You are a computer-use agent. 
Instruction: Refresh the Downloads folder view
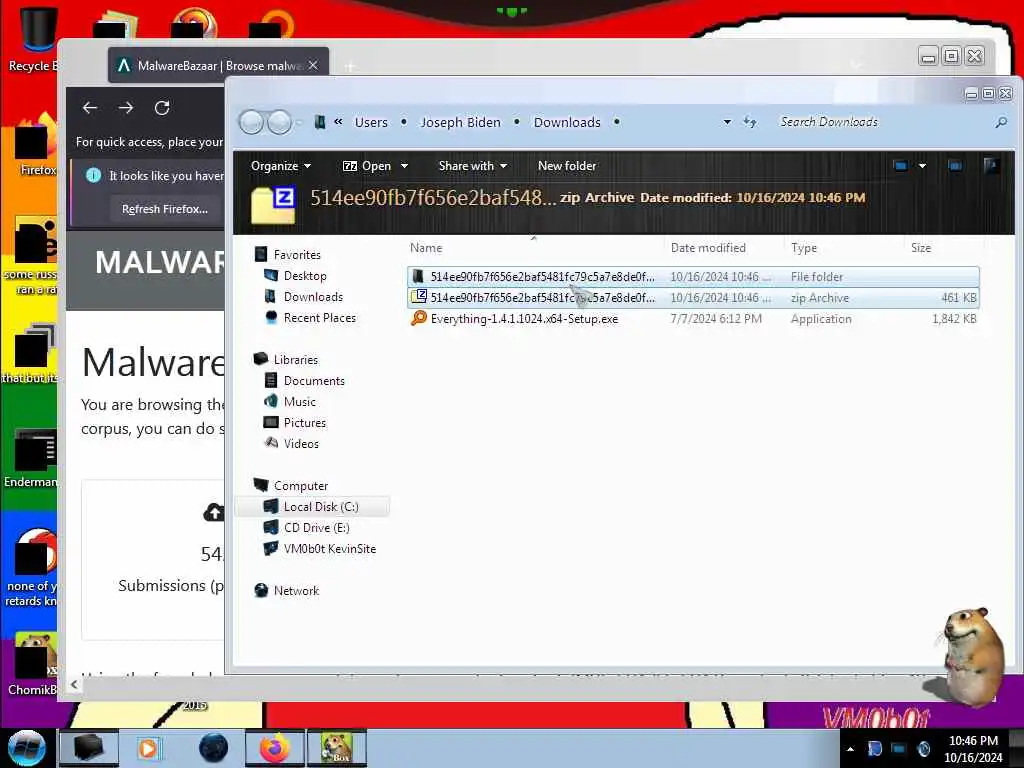pyautogui.click(x=750, y=122)
